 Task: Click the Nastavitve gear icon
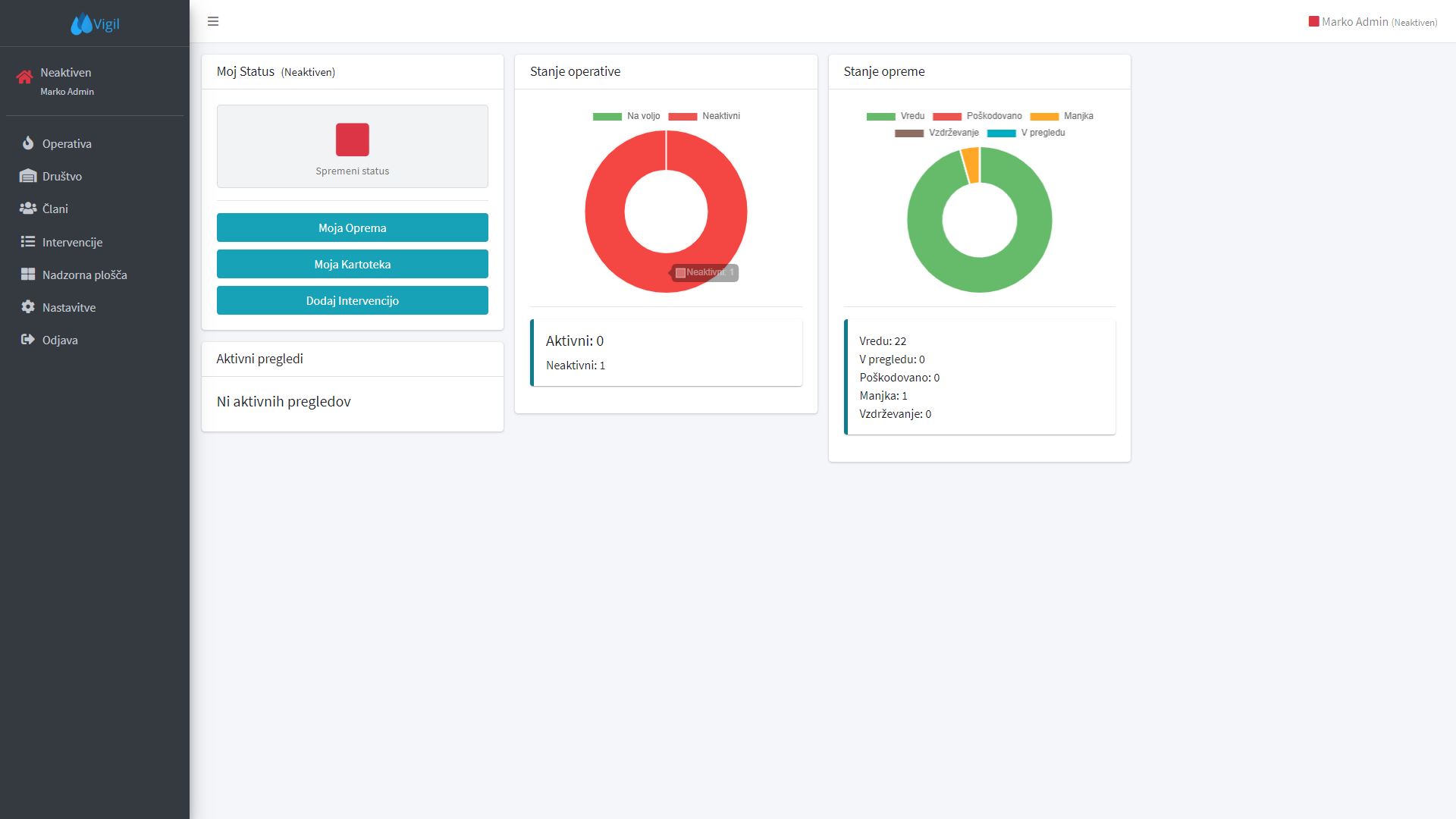(x=28, y=307)
